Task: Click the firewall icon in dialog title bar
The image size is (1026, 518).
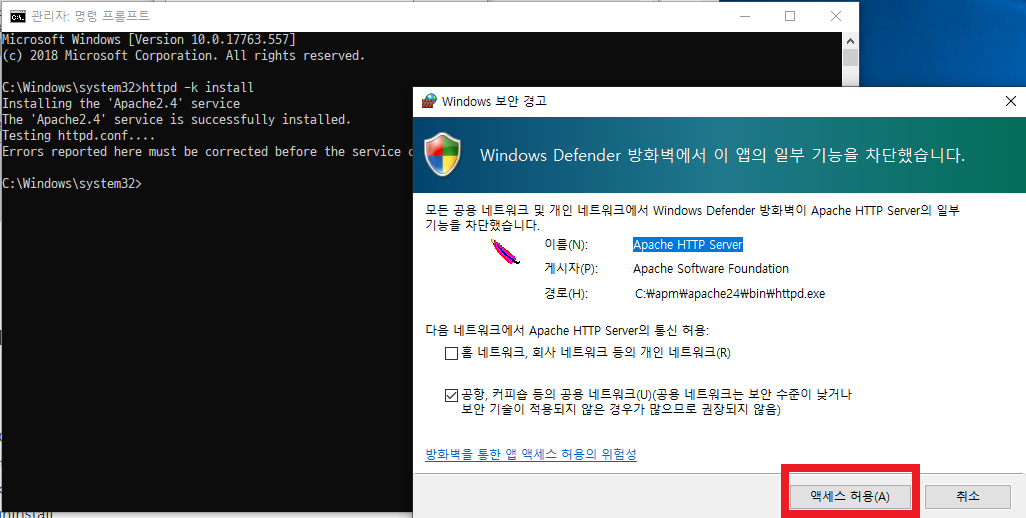Action: (429, 101)
